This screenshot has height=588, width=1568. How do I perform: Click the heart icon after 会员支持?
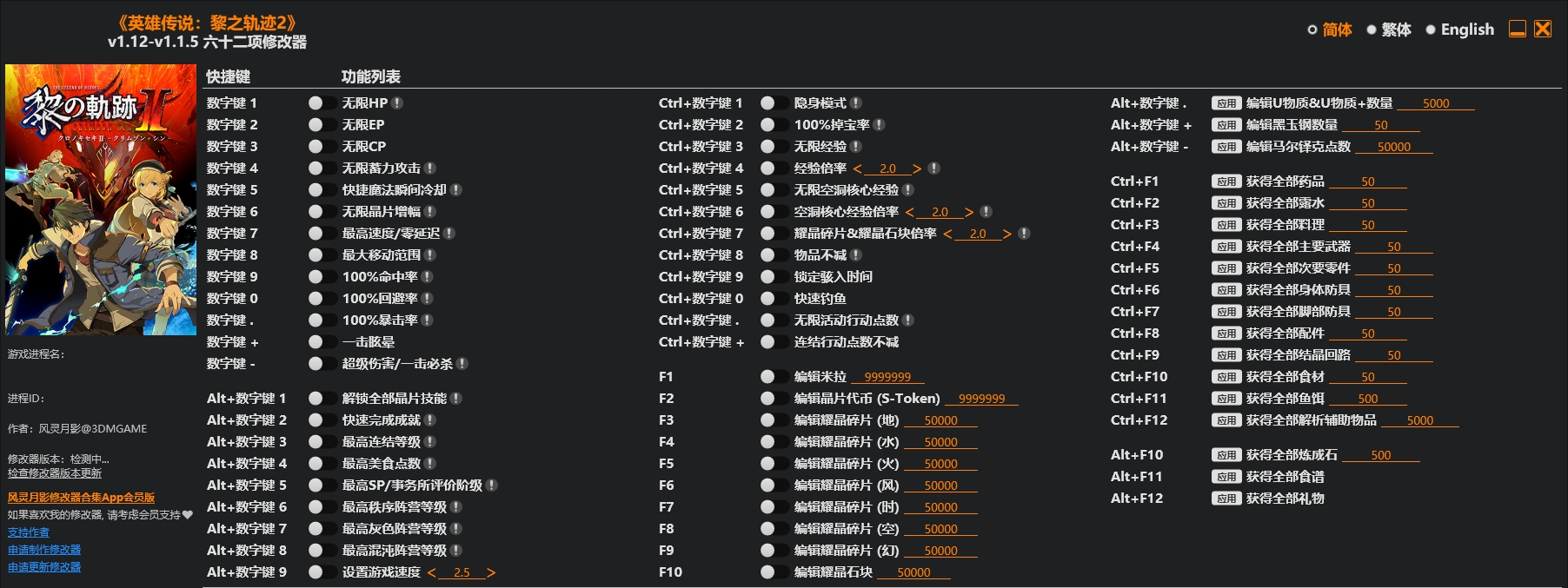[x=188, y=515]
